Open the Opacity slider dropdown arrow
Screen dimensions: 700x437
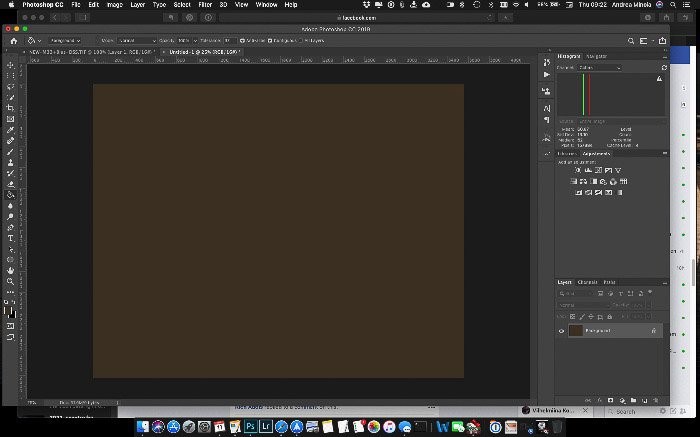195,41
